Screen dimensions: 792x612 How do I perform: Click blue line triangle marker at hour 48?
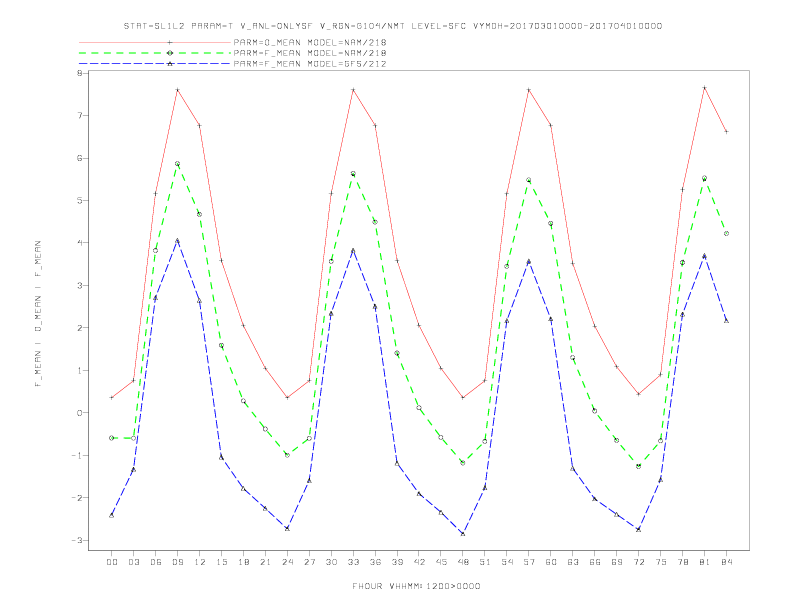point(463,534)
